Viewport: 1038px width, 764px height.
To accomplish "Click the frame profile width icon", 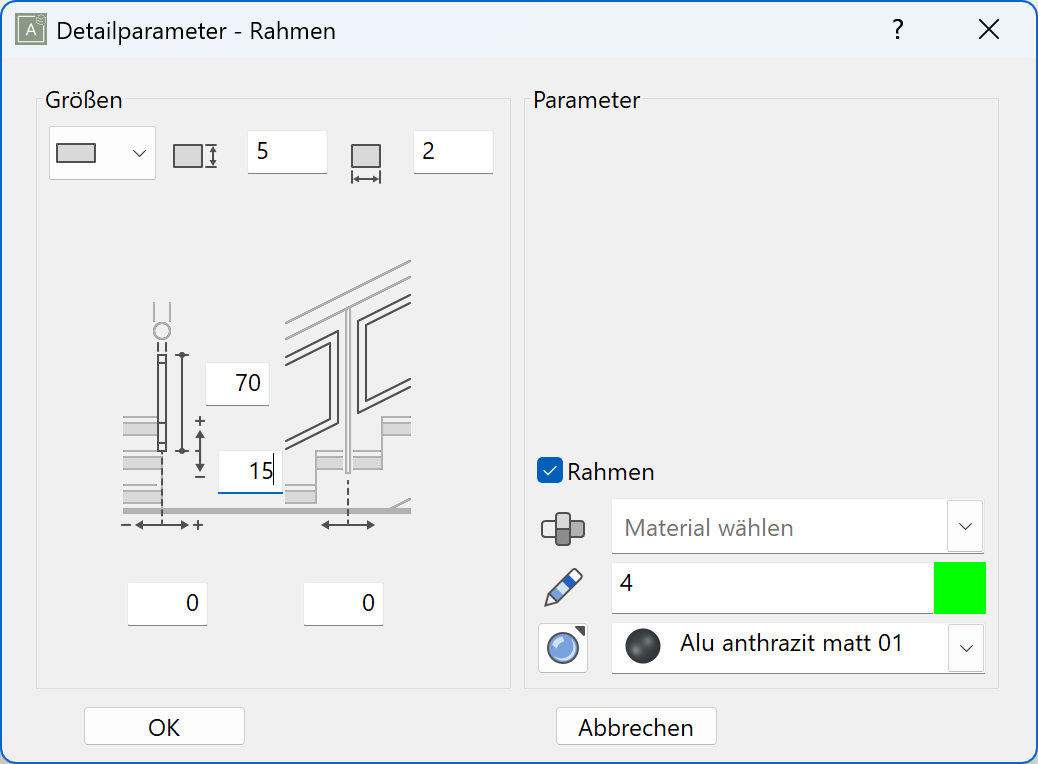I will coord(366,161).
